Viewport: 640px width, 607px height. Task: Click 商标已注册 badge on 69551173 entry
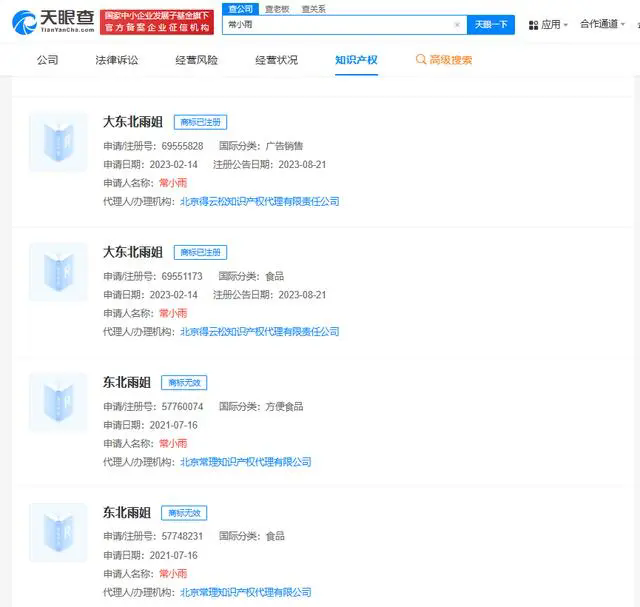click(200, 252)
